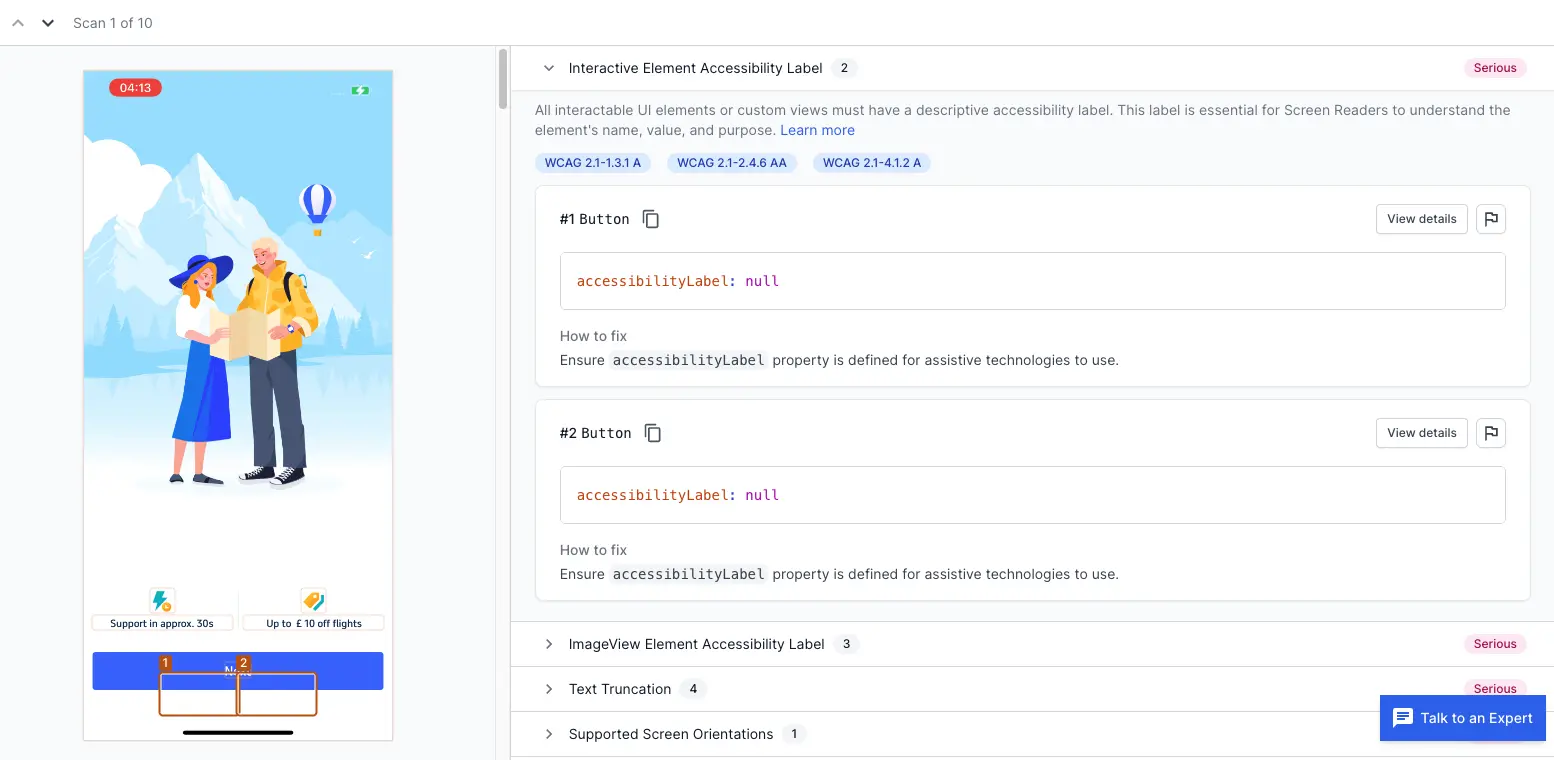Copy the #2 Button identifier
The image size is (1554, 760).
coord(653,433)
